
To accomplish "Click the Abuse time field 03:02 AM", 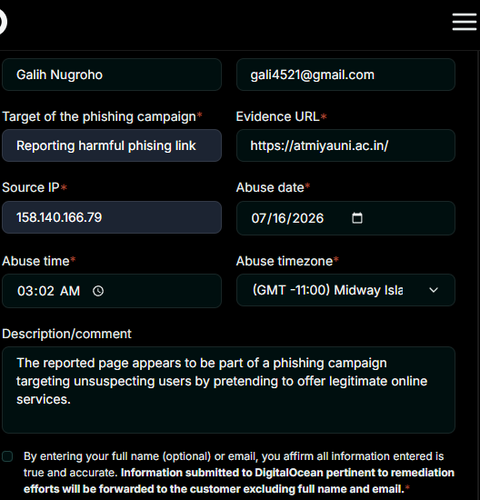I will point(112,291).
